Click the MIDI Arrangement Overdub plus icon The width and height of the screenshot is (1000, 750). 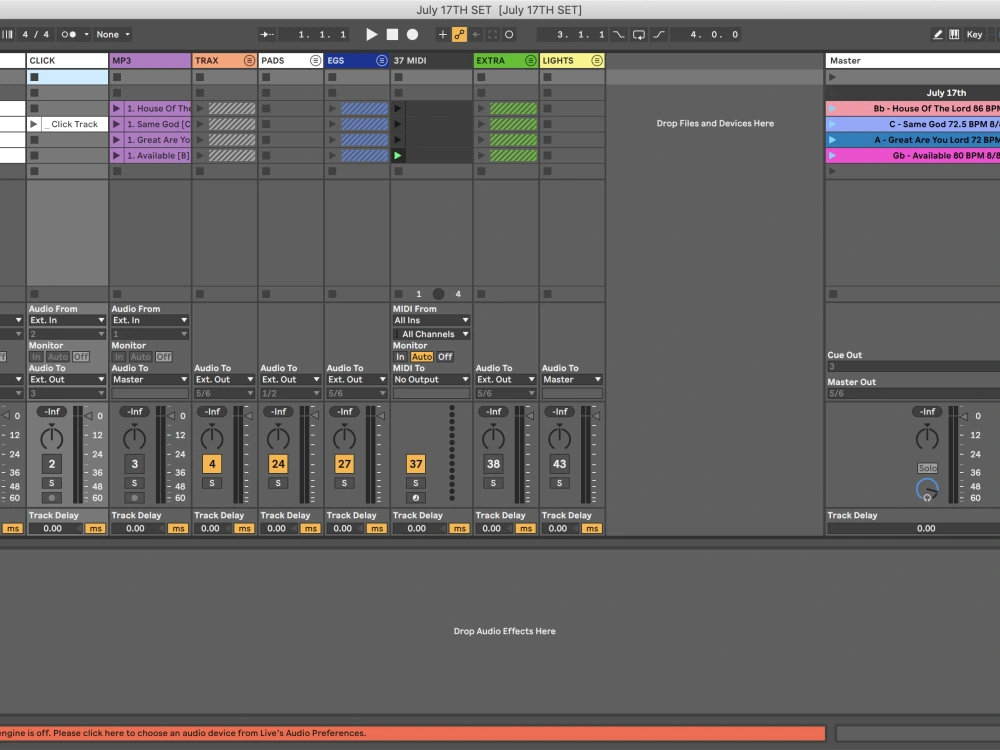(442, 34)
